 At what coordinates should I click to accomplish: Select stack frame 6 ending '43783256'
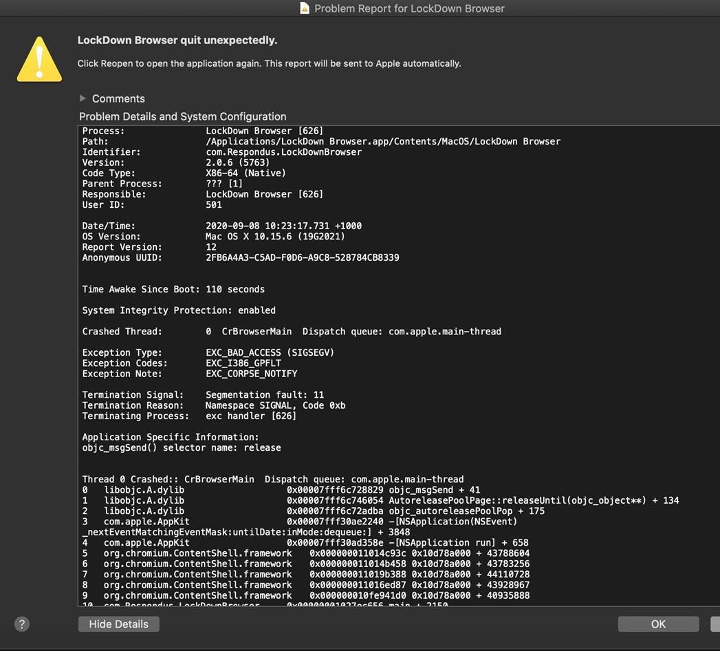pos(306,564)
